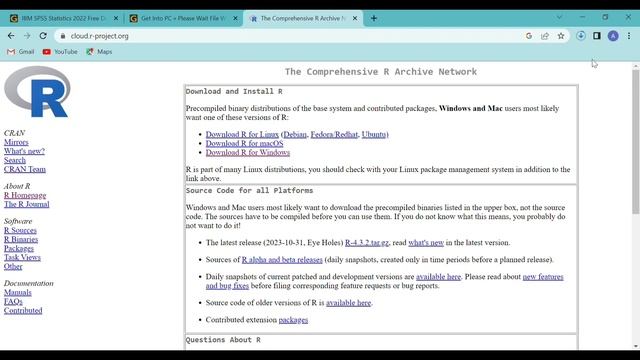Click the scrollbar down arrow

click(636, 346)
